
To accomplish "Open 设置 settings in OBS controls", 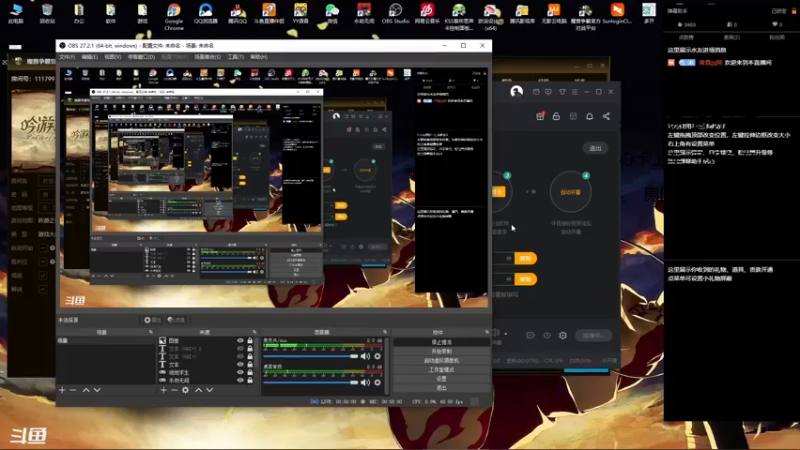I will coord(441,379).
